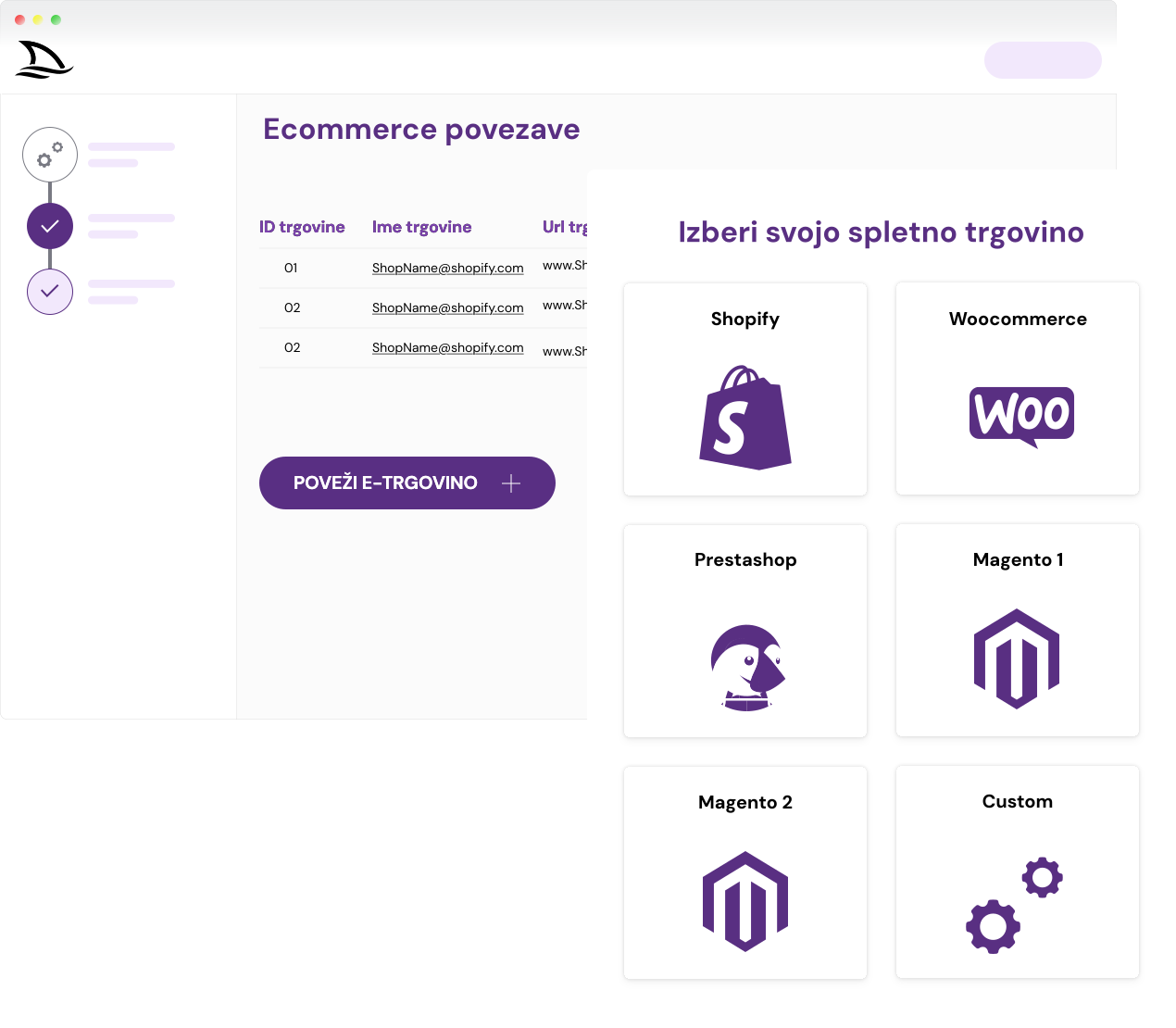Pick the Magento 1 hexagon logo

click(1017, 658)
